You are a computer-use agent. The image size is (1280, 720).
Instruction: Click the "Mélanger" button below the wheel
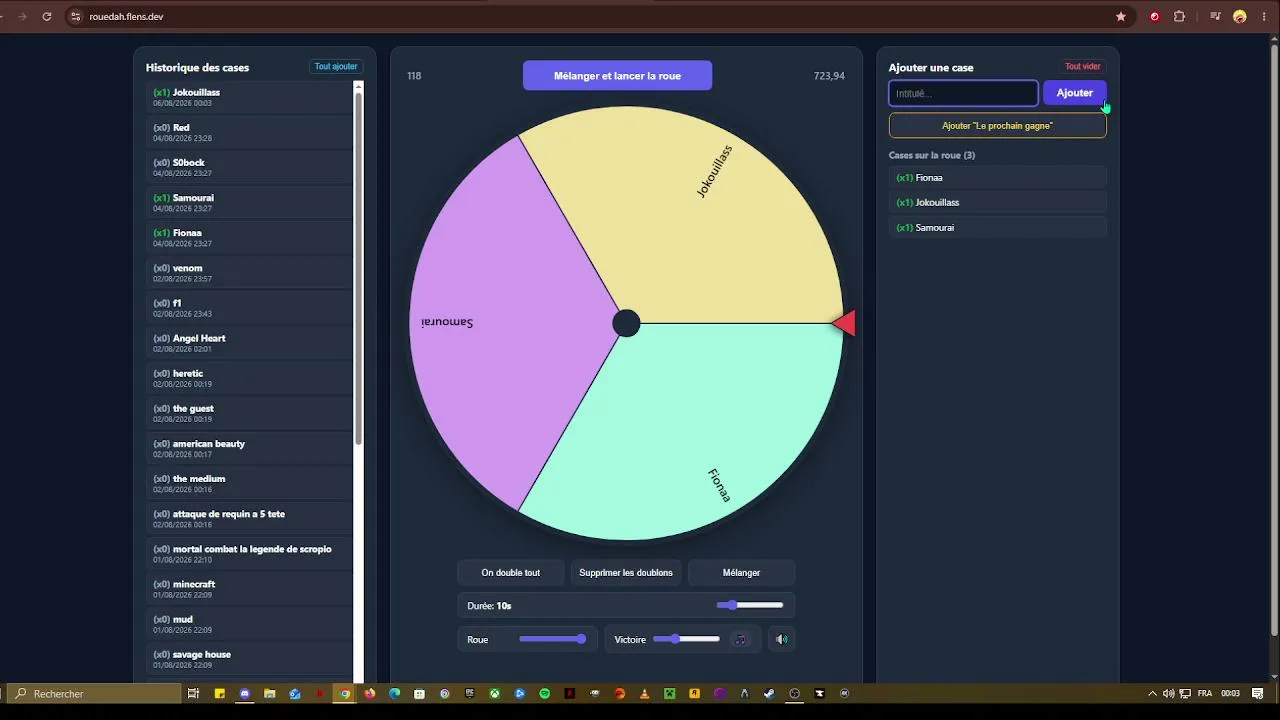(x=741, y=573)
